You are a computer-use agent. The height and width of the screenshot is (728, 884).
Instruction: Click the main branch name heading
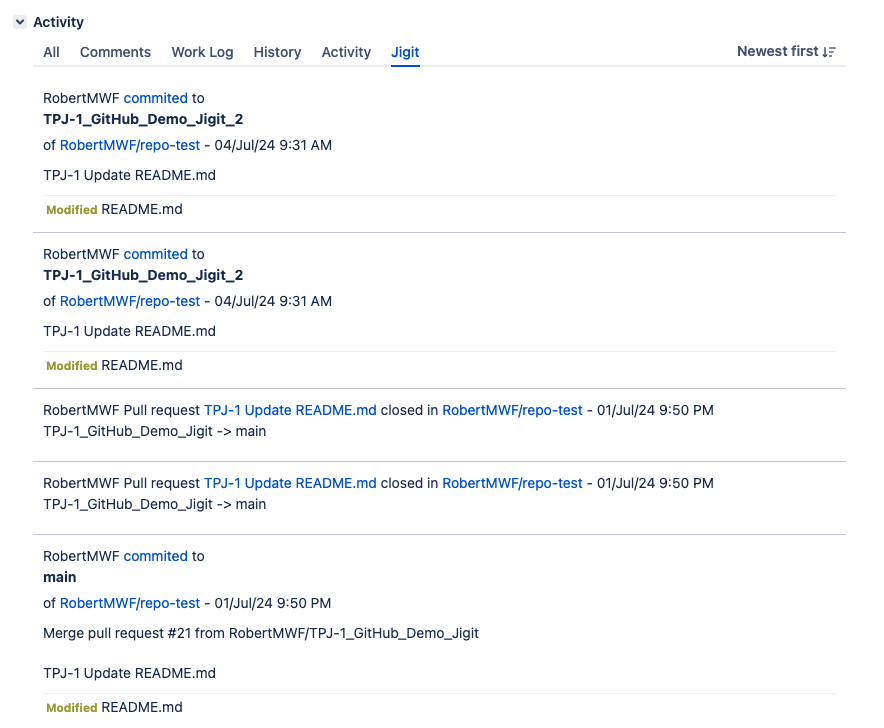click(60, 577)
